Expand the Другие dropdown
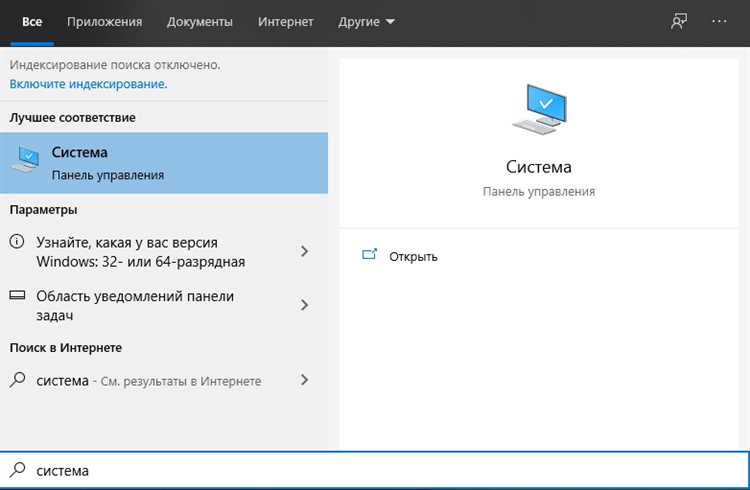This screenshot has height=490, width=750. coord(366,22)
